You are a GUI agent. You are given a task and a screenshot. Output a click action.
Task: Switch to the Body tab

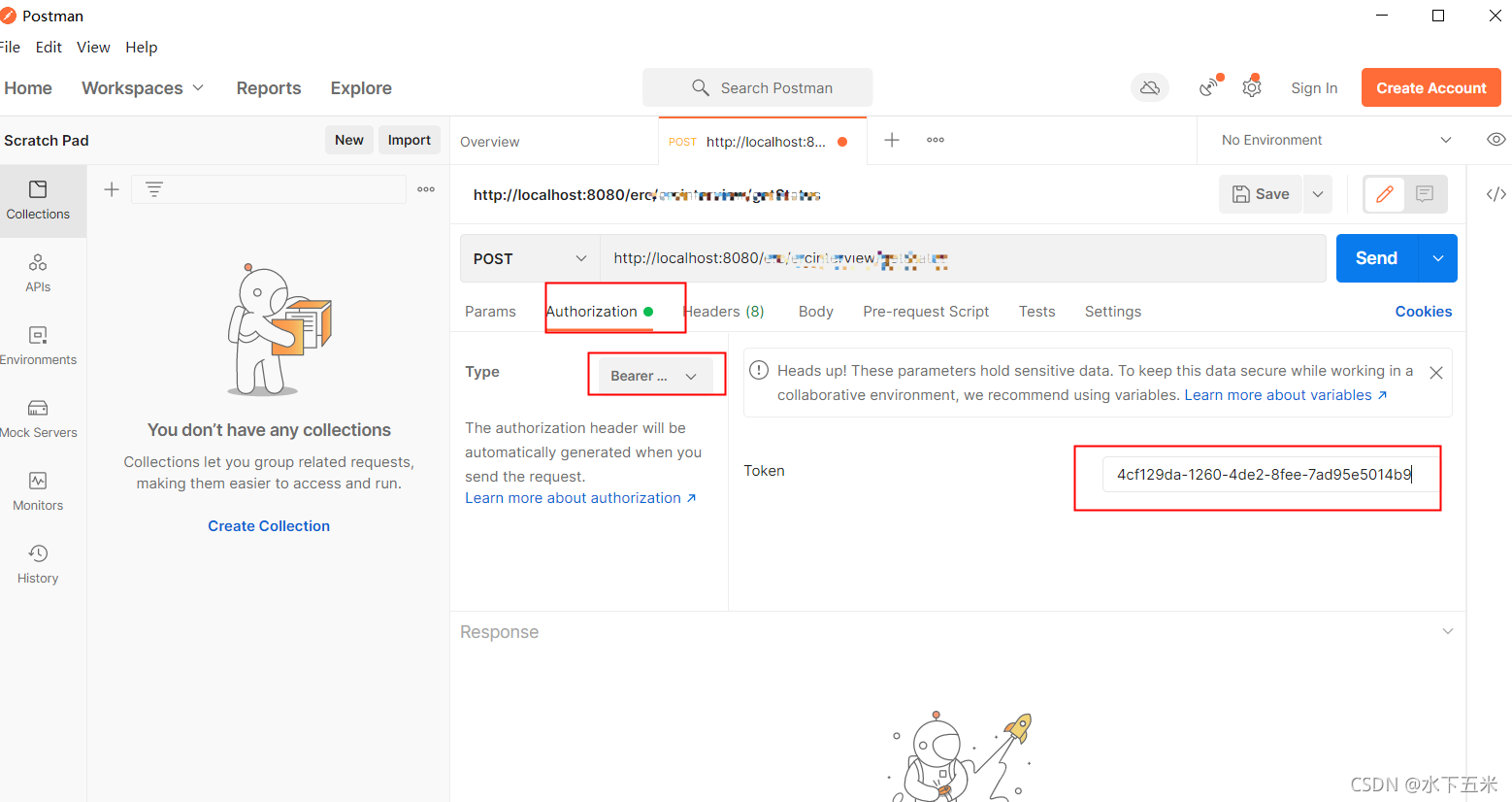[816, 312]
